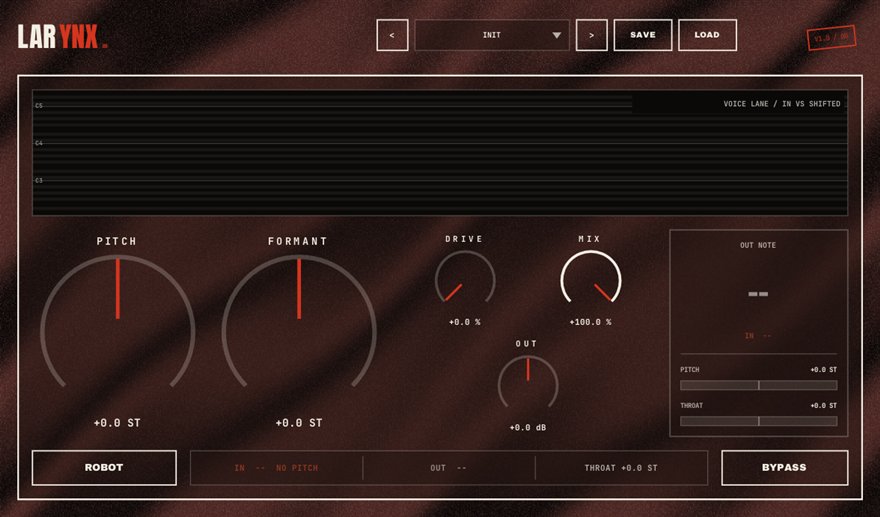The width and height of the screenshot is (880, 517).
Task: Click the VOICE LANE / IN VS SHIFTED label
Action: [782, 104]
